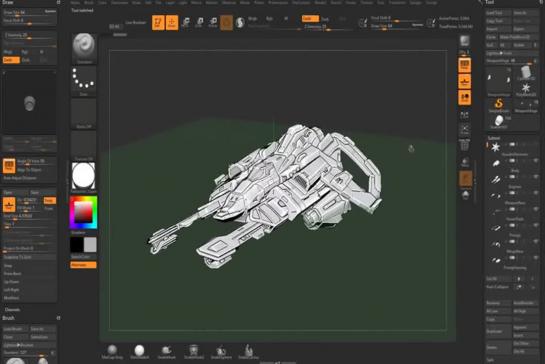Activate the Scale transform tool
Viewport: 545px width, 364px height.
(199, 23)
